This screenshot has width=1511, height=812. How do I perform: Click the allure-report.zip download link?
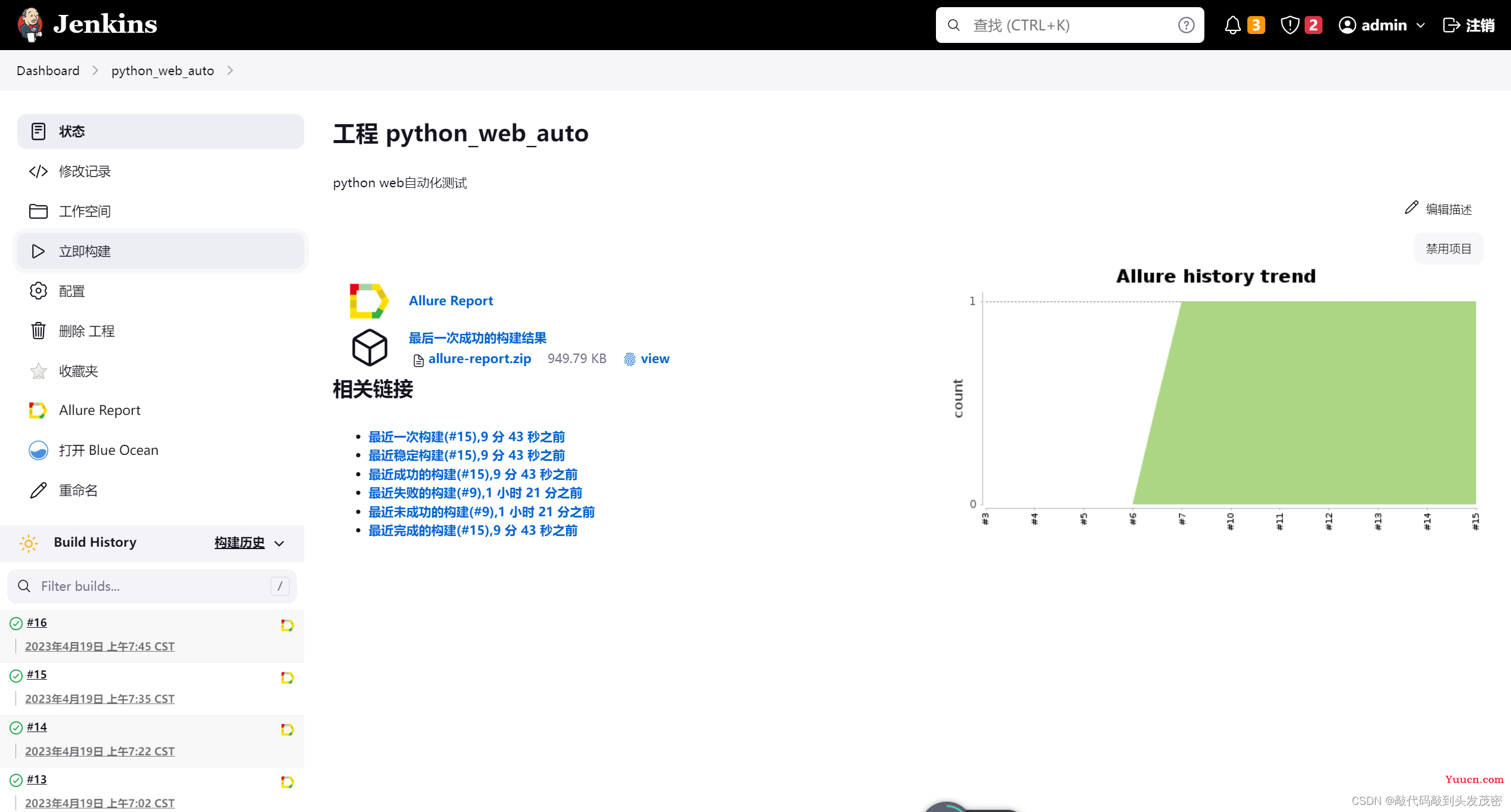click(478, 358)
